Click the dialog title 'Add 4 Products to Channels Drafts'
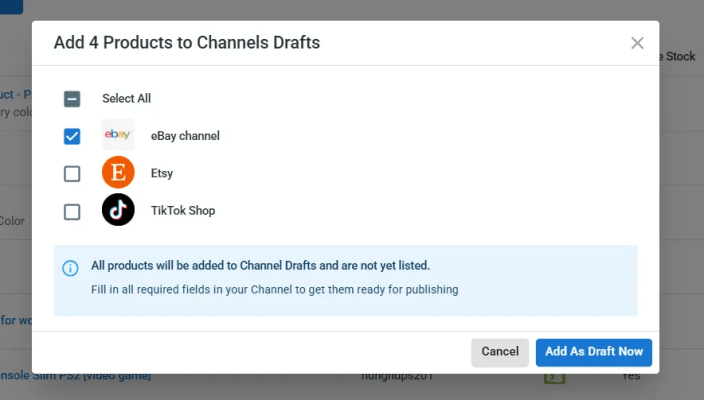This screenshot has height=400, width=704. 187,43
